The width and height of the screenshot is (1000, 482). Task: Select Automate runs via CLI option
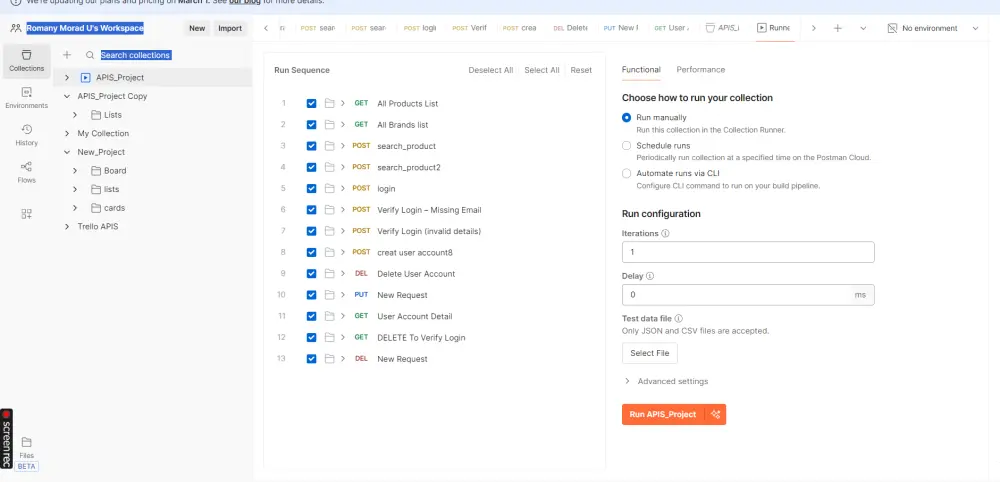tap(626, 173)
